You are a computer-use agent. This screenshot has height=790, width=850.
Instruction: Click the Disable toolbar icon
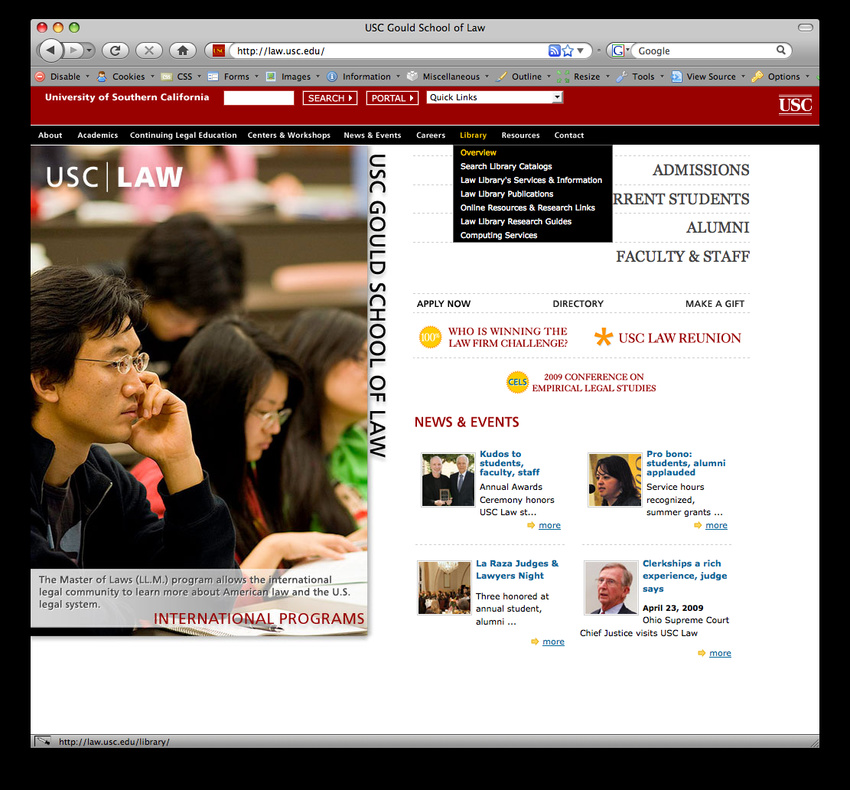coord(40,76)
